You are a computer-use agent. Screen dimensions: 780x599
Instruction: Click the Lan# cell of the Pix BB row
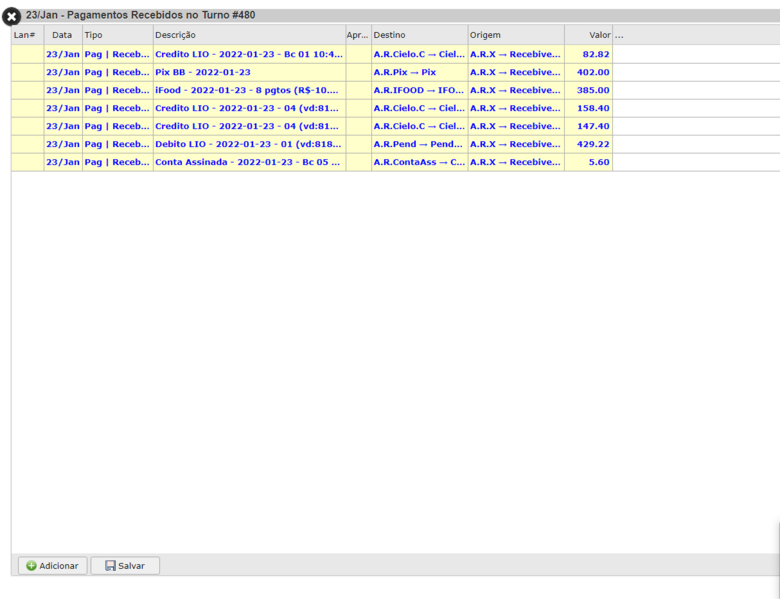pyautogui.click(x=28, y=72)
